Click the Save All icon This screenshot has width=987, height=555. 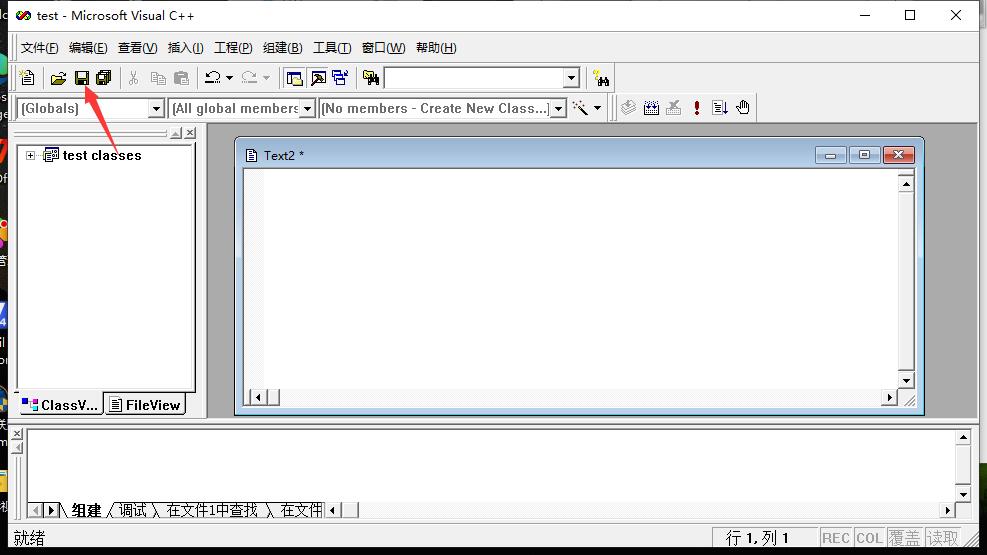(104, 78)
